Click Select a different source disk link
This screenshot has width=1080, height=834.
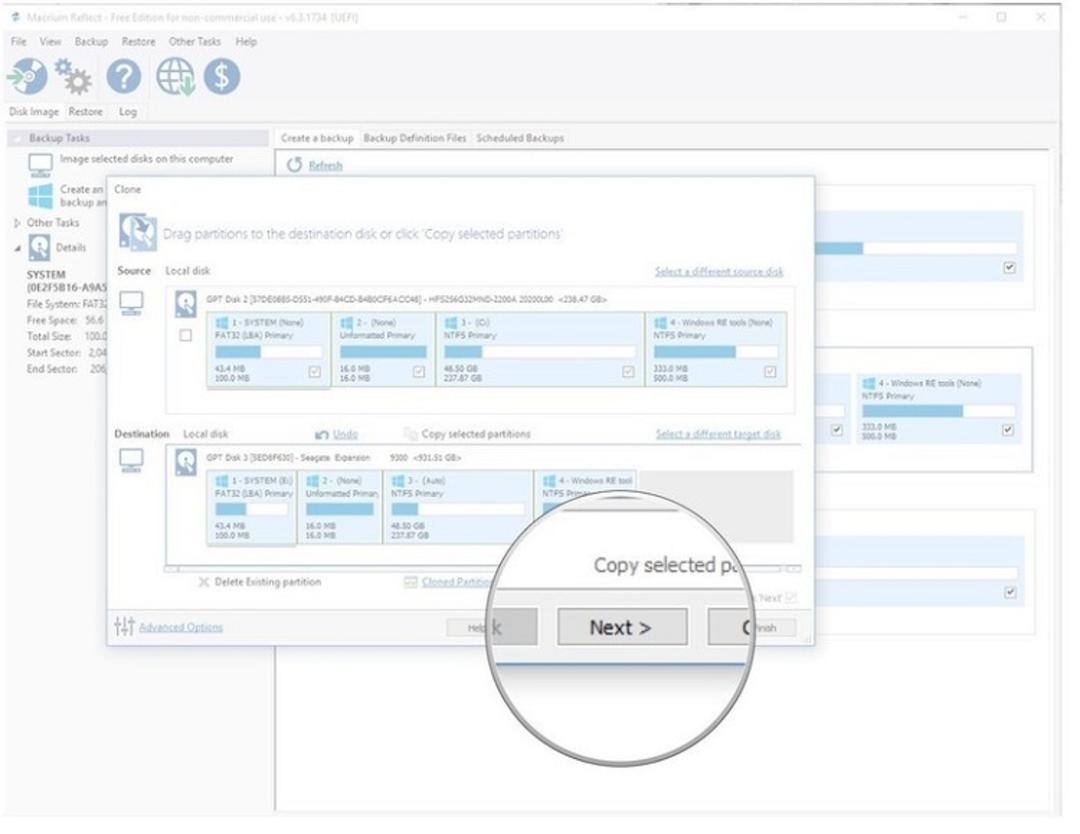point(718,271)
